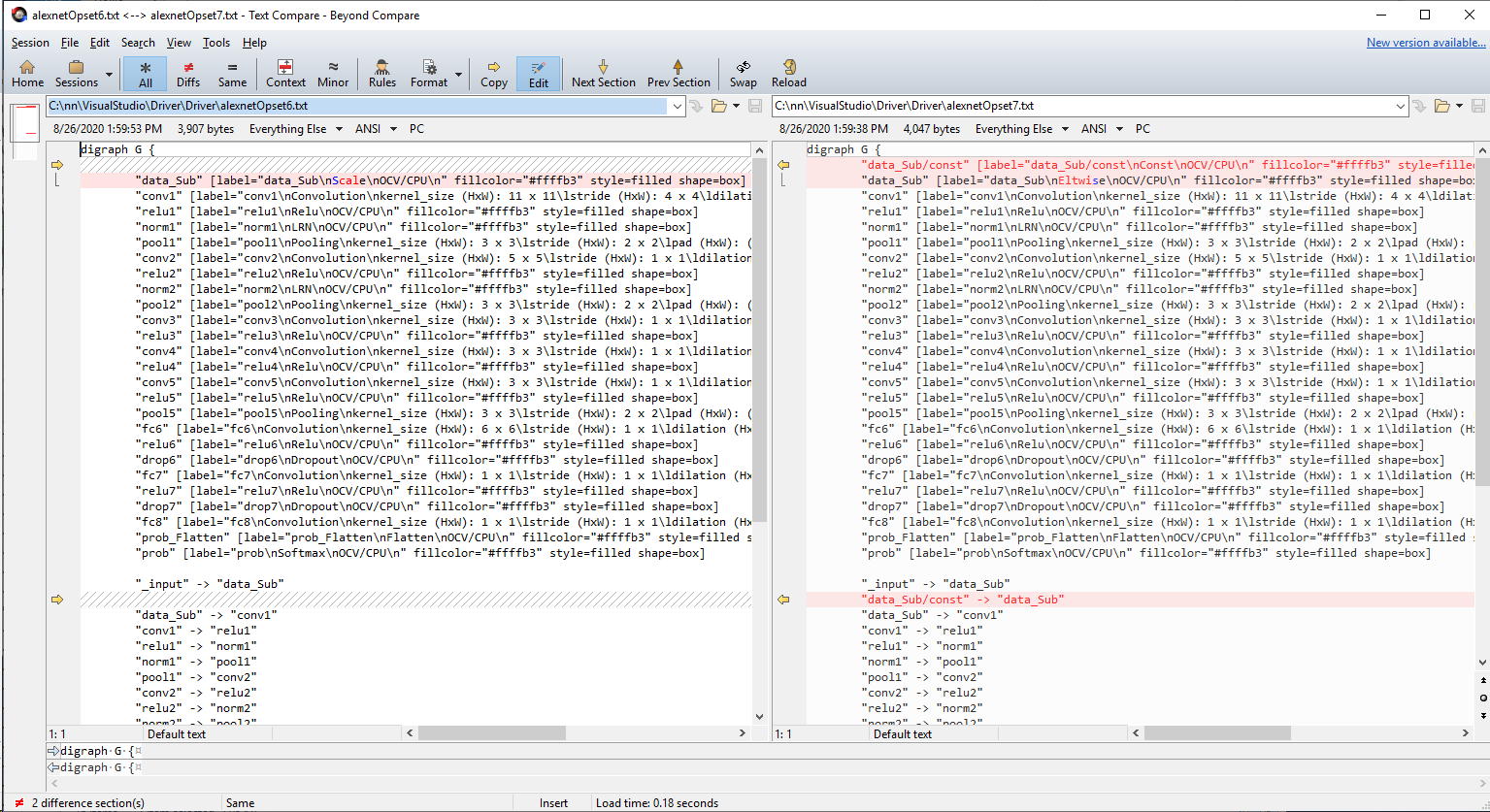The image size is (1490, 812).
Task: Expand the left file path dropdown
Action: pos(678,107)
